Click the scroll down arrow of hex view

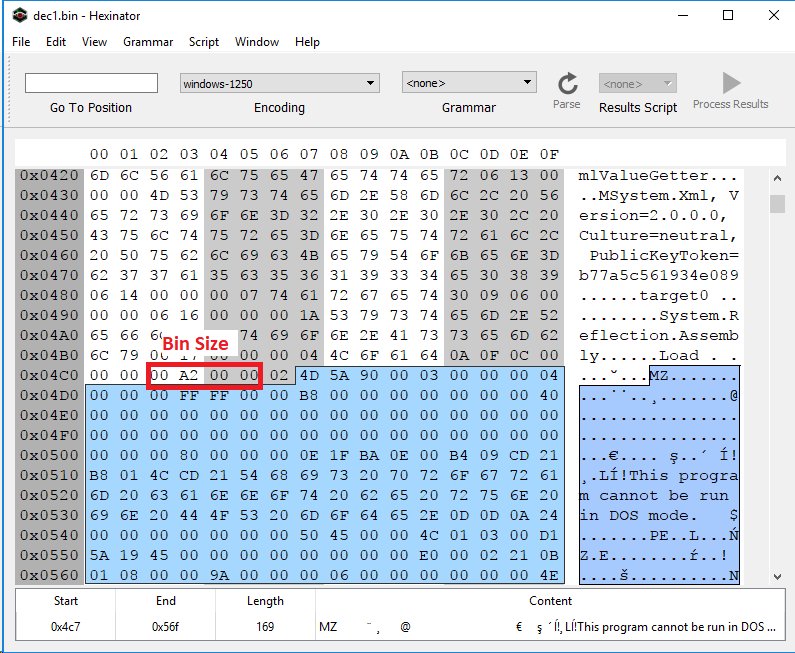pyautogui.click(x=777, y=576)
